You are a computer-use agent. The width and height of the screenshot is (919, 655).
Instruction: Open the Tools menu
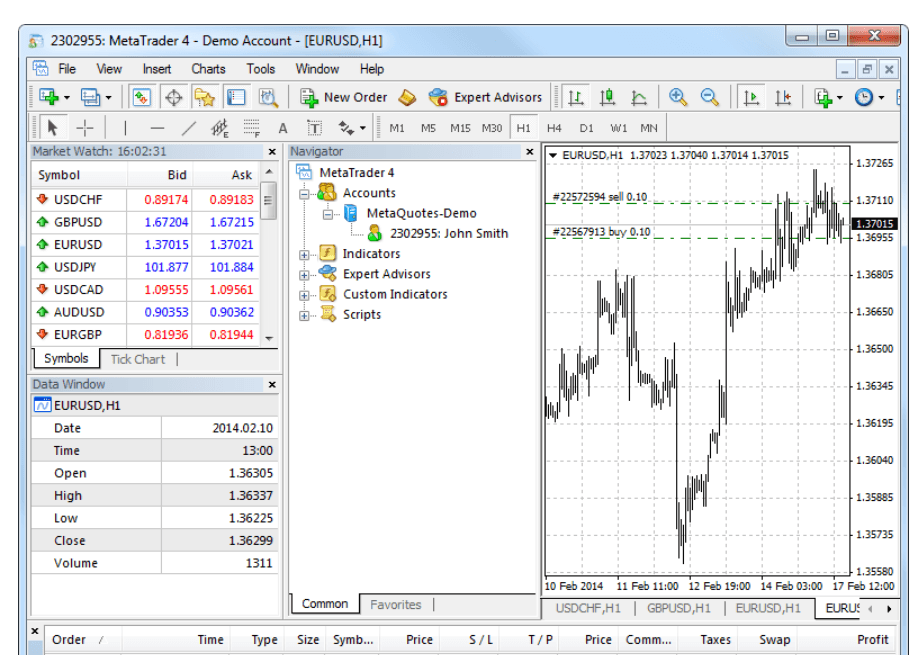pos(261,69)
